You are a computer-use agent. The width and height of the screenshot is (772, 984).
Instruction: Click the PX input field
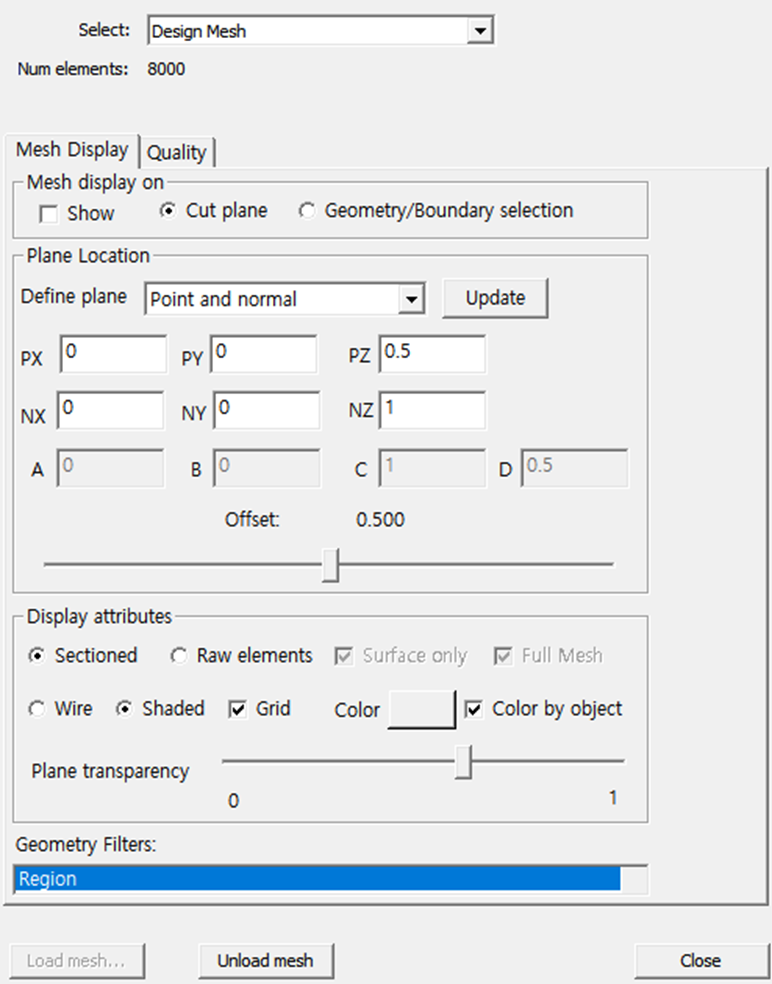click(112, 354)
